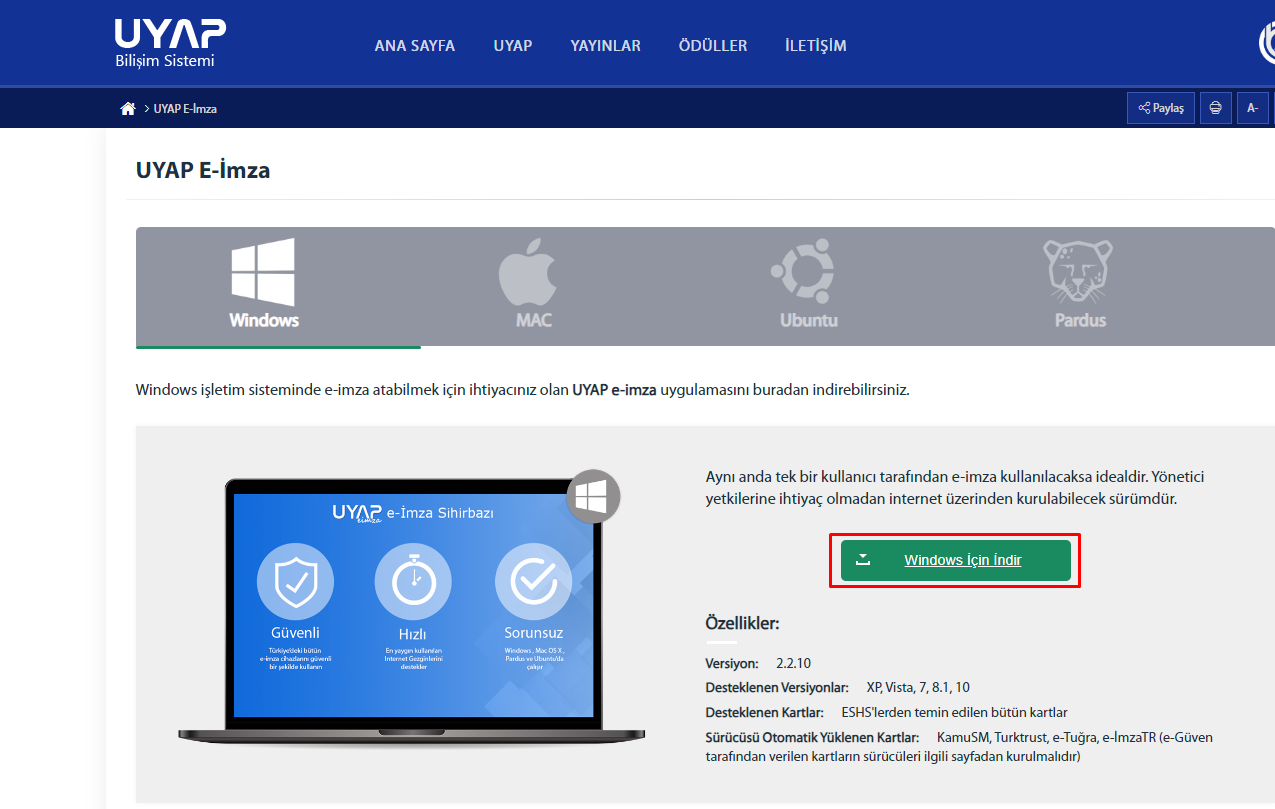Open the ANA SAYFA menu item
The width and height of the screenshot is (1275, 809).
click(415, 46)
